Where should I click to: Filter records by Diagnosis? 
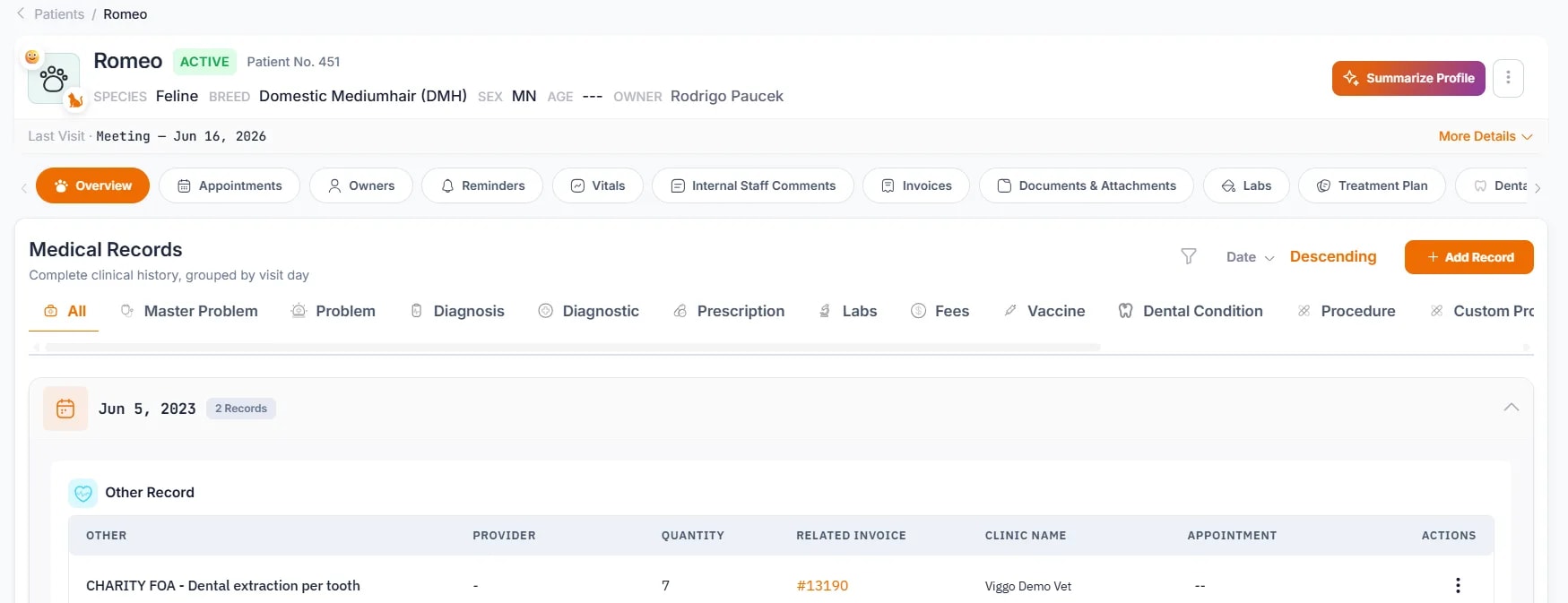(457, 311)
